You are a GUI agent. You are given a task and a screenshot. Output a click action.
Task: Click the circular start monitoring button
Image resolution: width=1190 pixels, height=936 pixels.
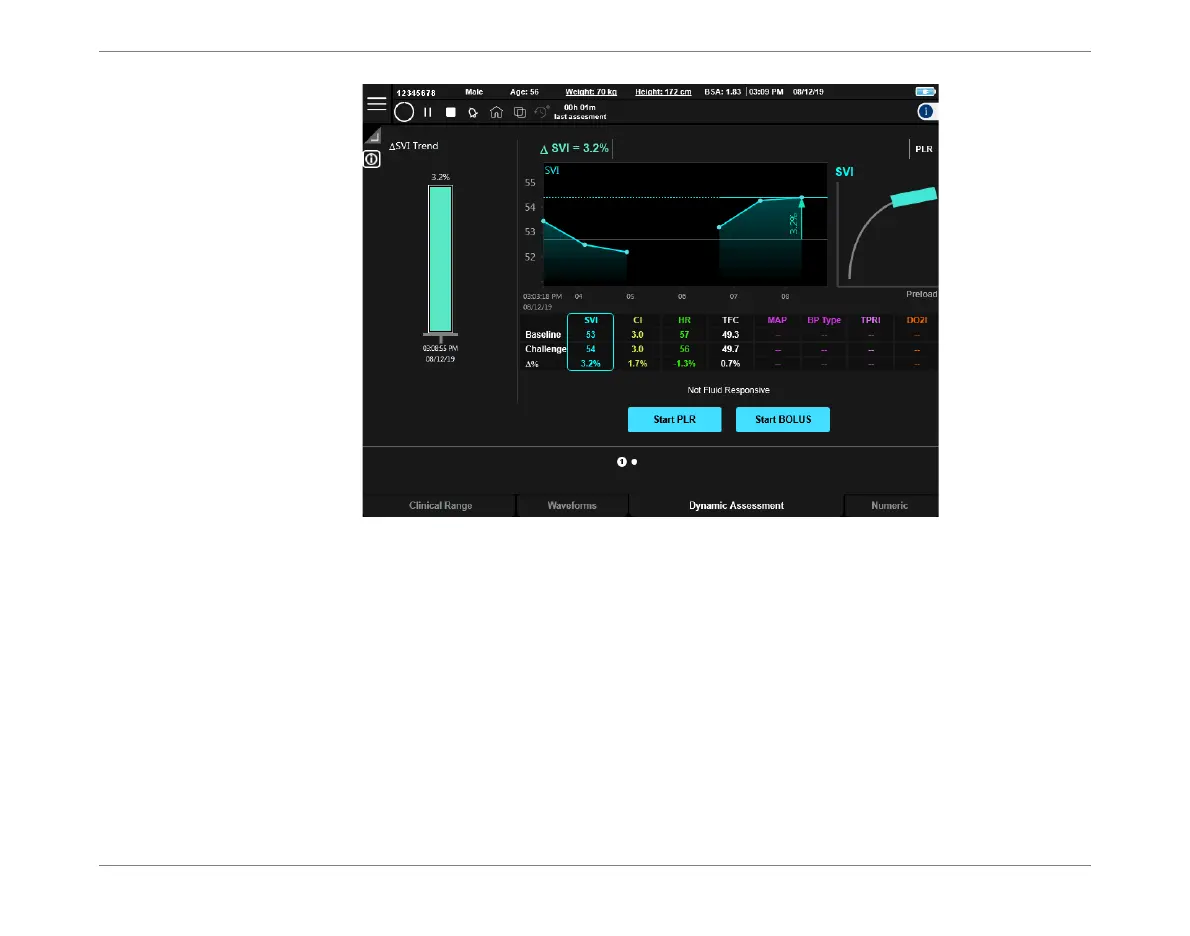[x=404, y=112]
